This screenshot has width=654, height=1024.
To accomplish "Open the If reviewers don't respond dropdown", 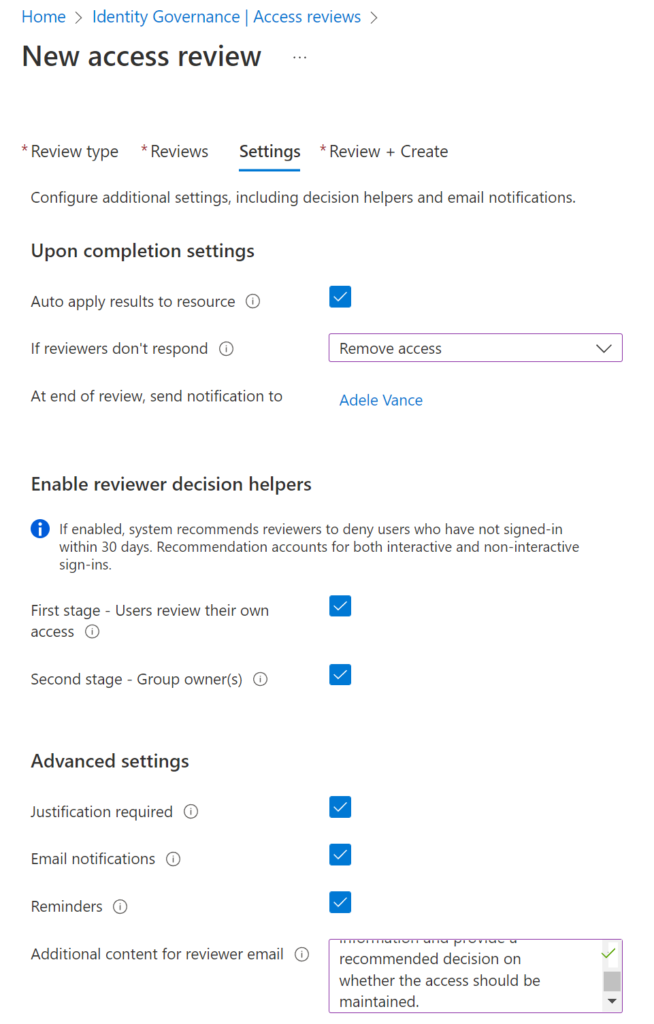I will [475, 348].
